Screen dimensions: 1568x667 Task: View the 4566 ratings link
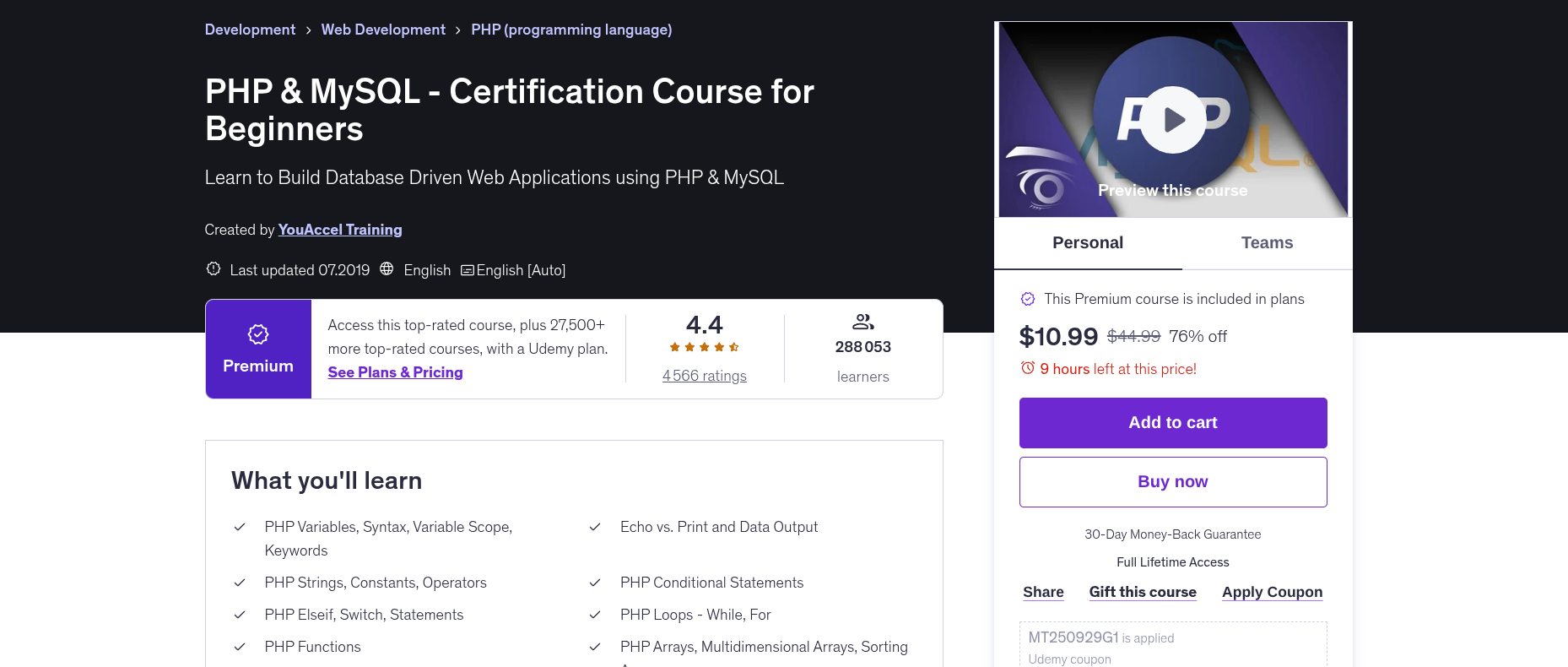pos(704,376)
